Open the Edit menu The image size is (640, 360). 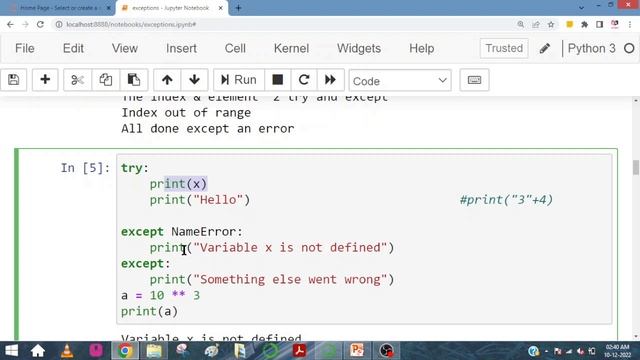73,48
